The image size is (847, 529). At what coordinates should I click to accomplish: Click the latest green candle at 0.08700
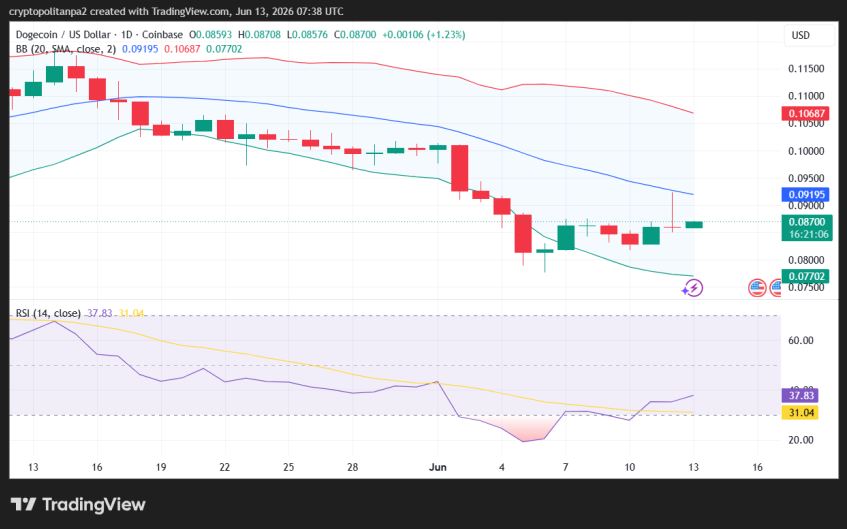(x=694, y=224)
